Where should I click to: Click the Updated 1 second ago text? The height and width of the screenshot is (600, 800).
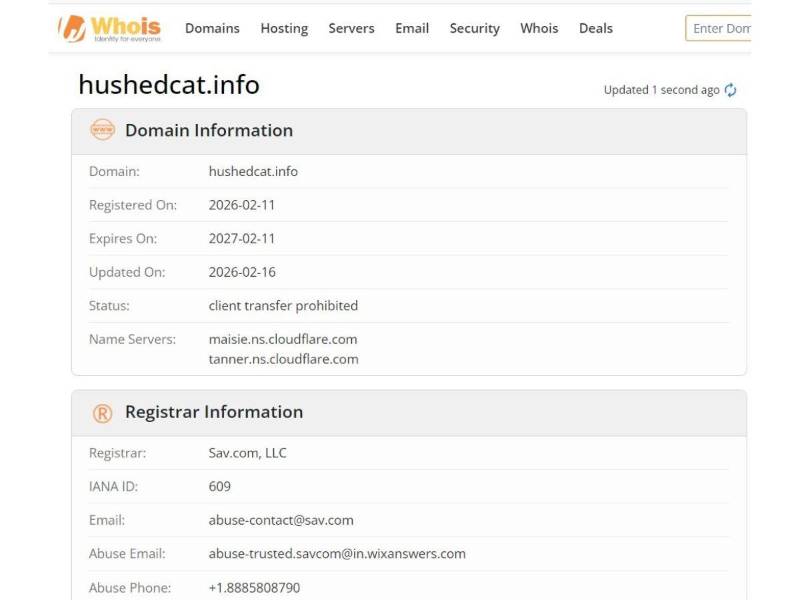(660, 90)
